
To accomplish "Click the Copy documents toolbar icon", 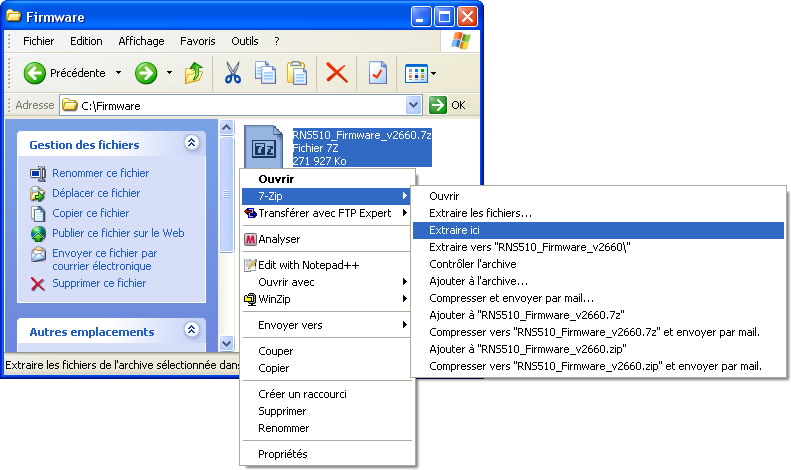I will 265,73.
